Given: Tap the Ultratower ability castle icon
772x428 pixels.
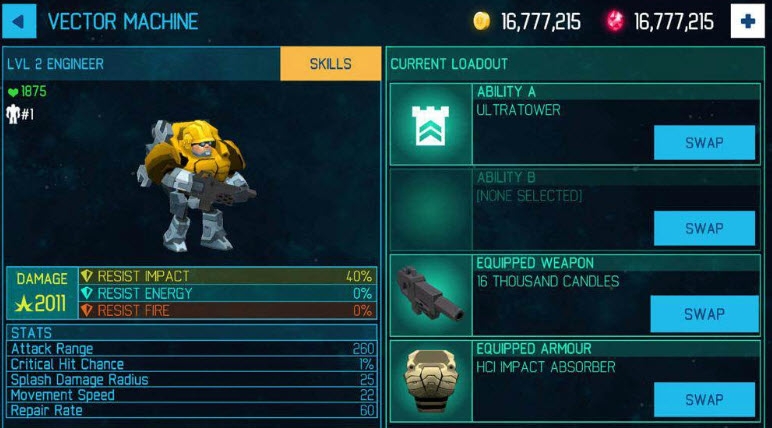Looking at the screenshot, I should (x=430, y=125).
